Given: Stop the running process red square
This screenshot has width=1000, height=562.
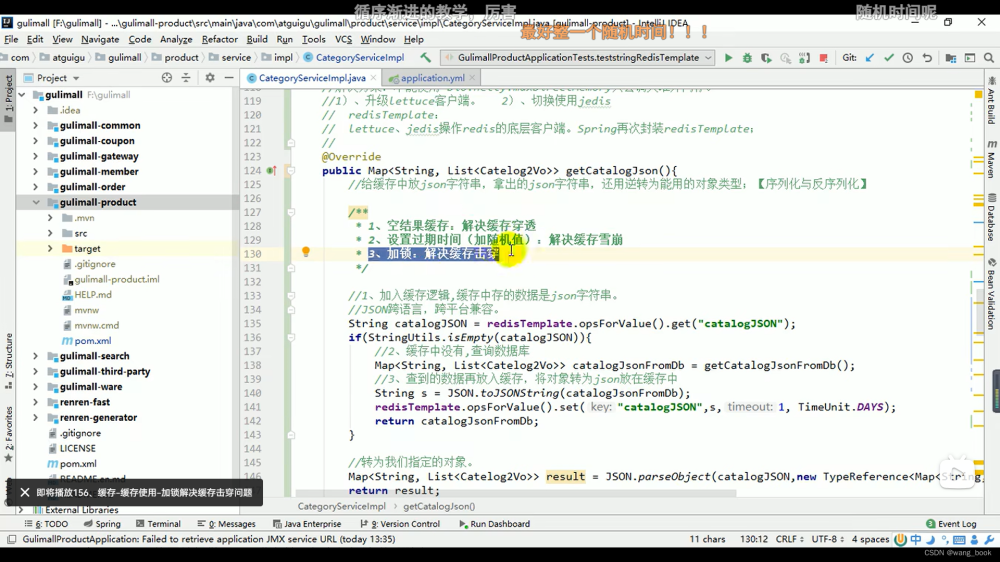Looking at the screenshot, I should (x=823, y=58).
